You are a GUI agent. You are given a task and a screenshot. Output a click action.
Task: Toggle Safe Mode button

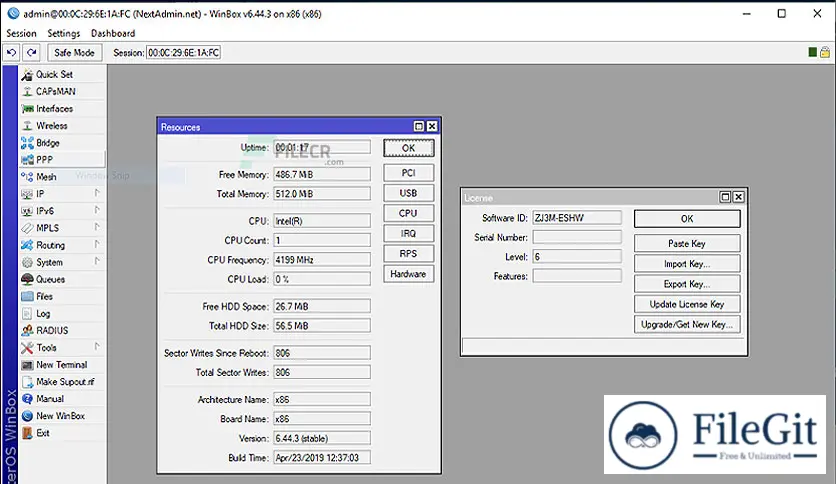pos(74,53)
